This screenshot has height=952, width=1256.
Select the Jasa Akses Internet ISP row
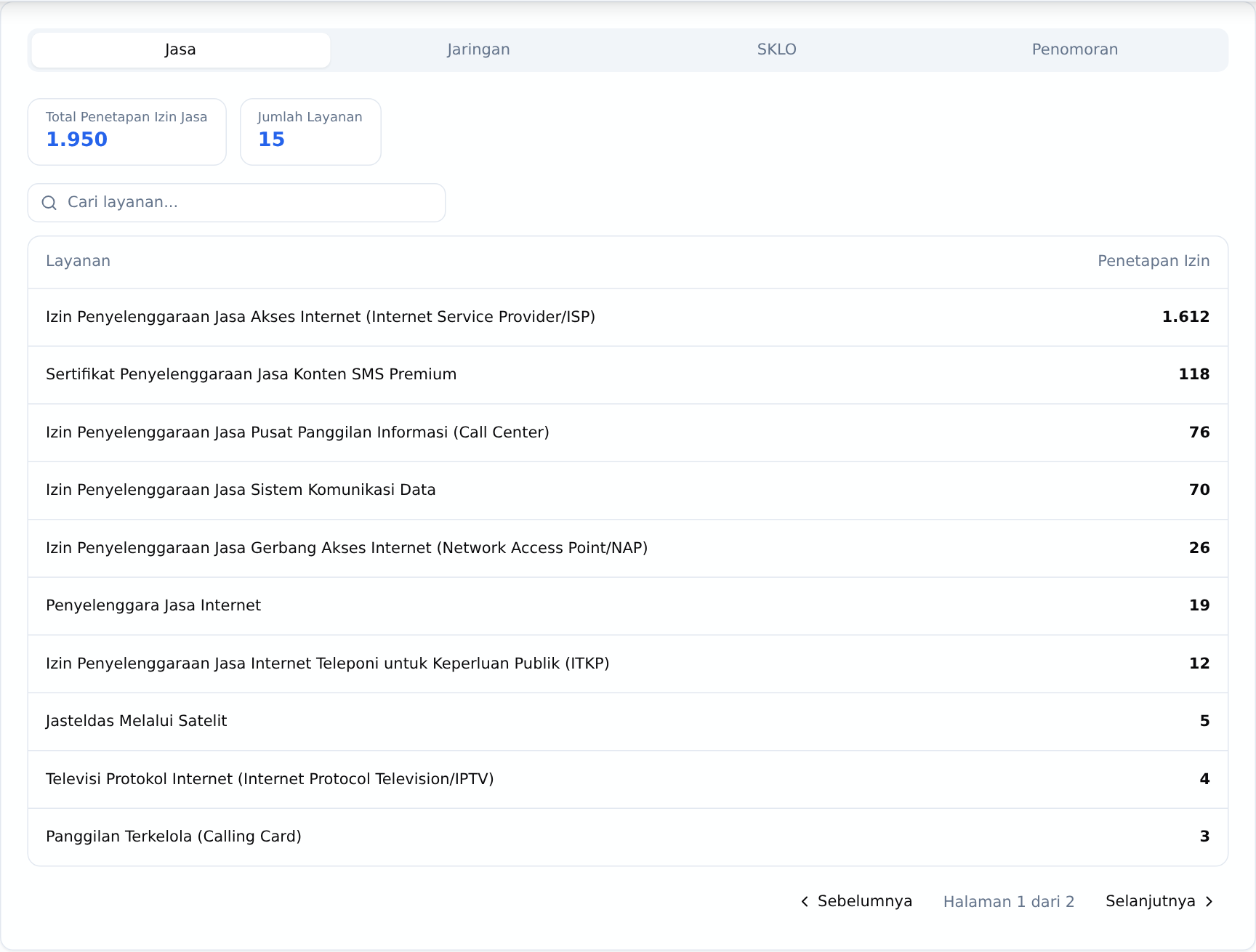pos(628,317)
